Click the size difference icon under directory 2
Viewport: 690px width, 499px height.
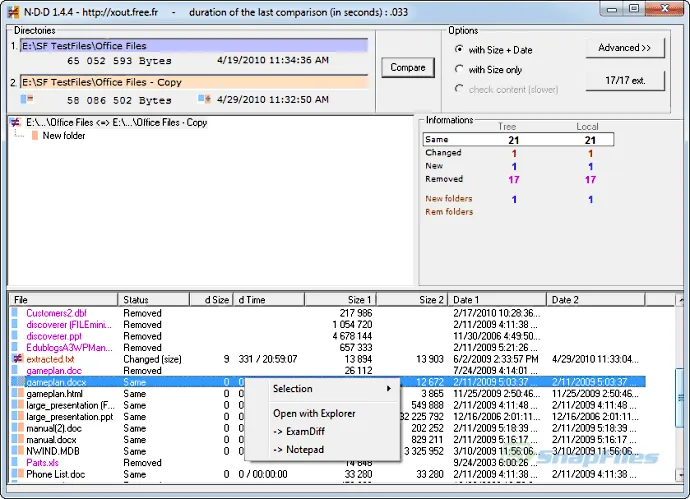(x=27, y=99)
